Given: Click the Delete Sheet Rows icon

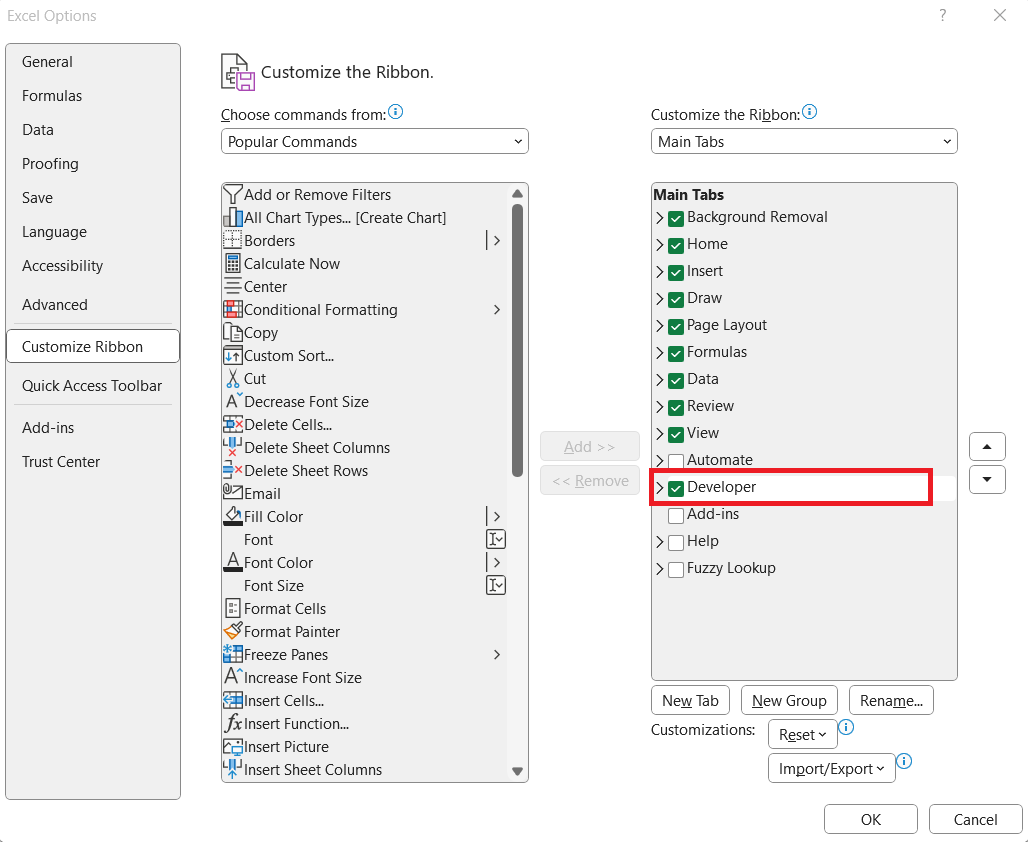Looking at the screenshot, I should tap(233, 470).
